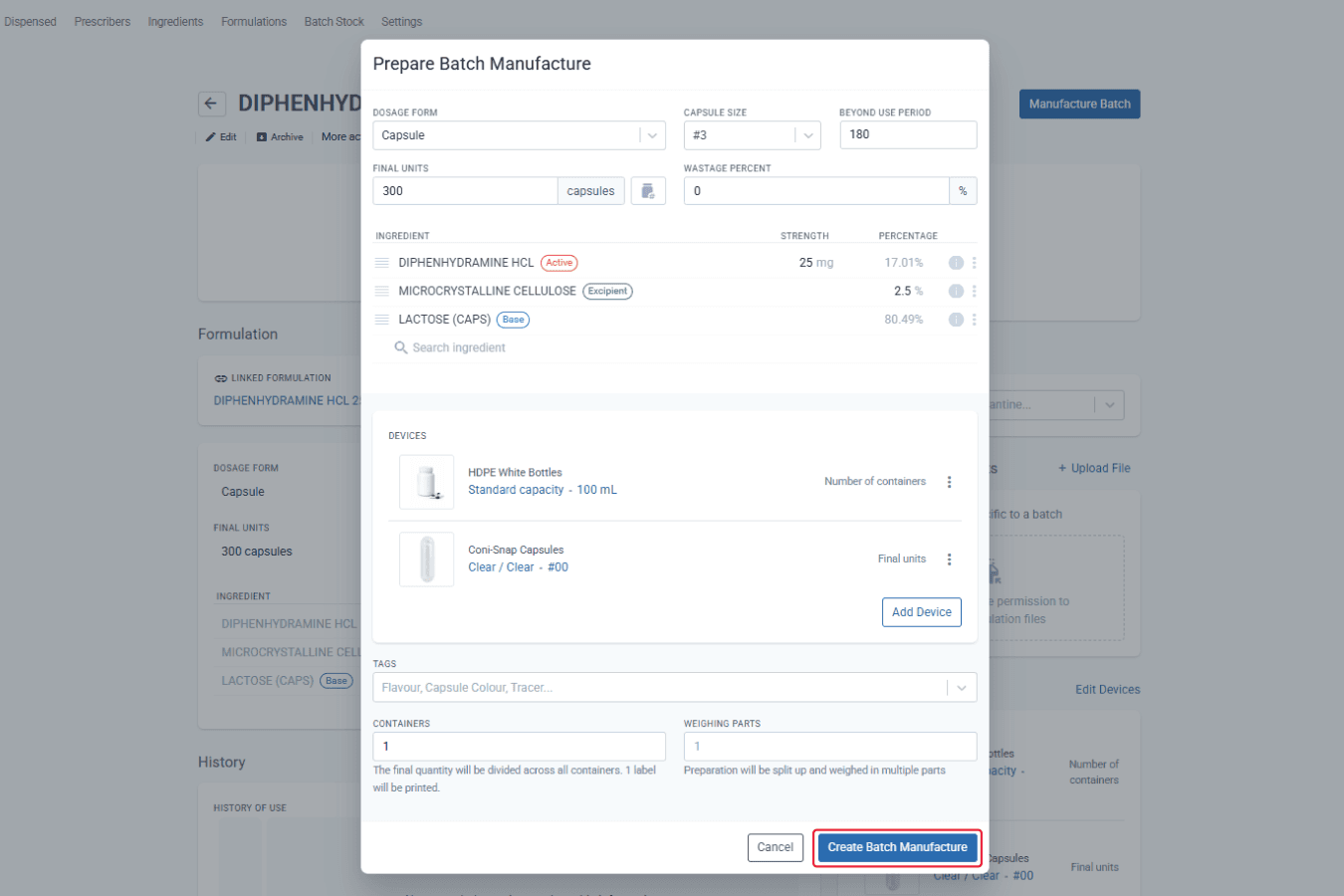1344x896 pixels.
Task: Click the Coni-Snap Capsules thumbnail
Action: [x=426, y=560]
